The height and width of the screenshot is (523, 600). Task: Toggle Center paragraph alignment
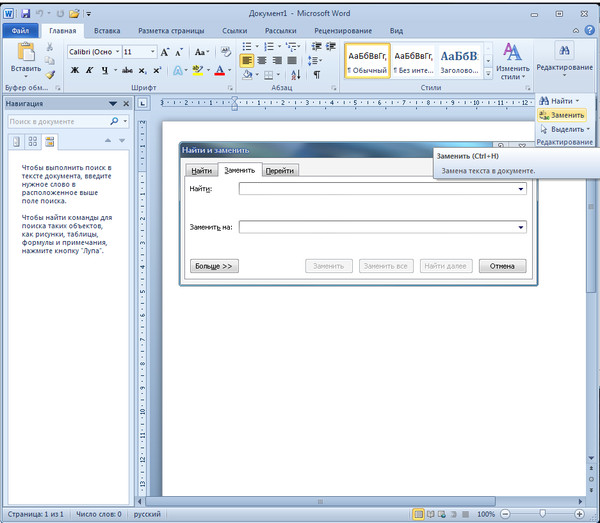click(262, 60)
